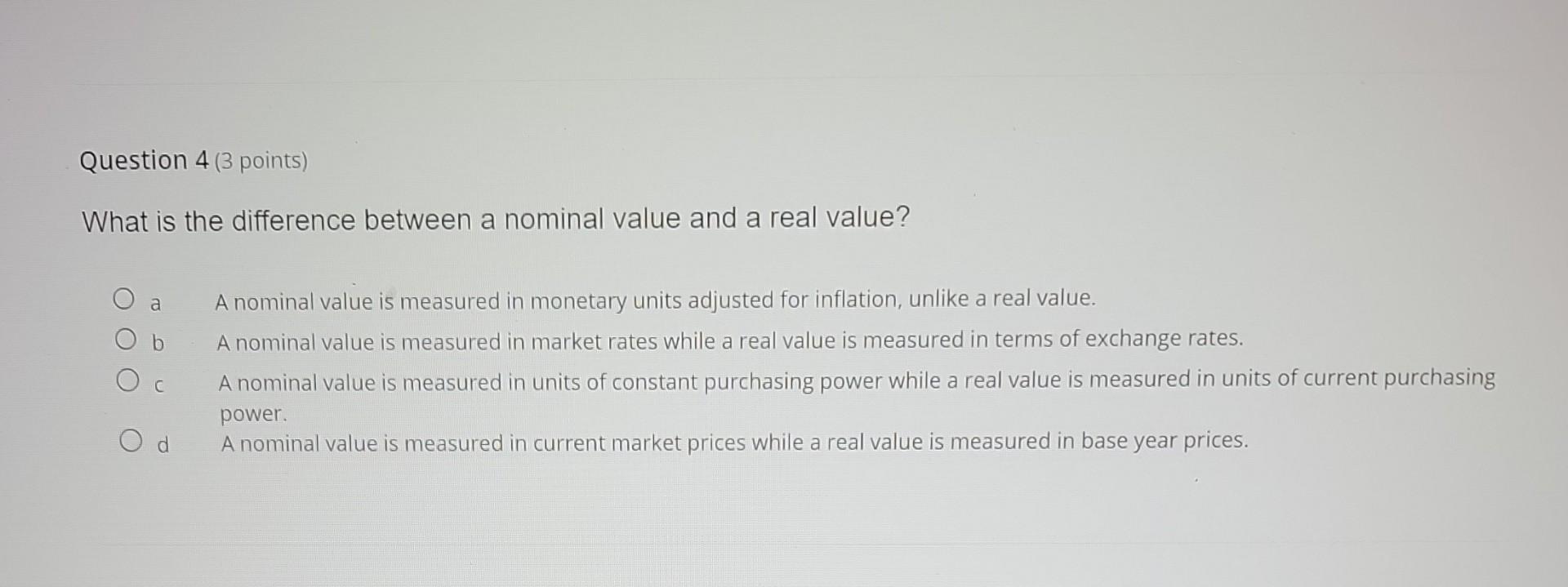Screen dimensions: 1568x587
Task: Click the option letter 'c' label
Action: [160, 381]
